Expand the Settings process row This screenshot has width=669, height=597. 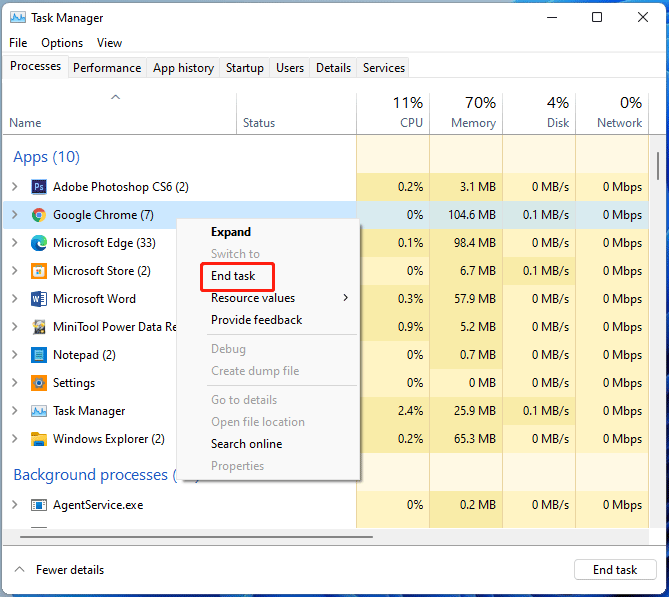[x=15, y=383]
